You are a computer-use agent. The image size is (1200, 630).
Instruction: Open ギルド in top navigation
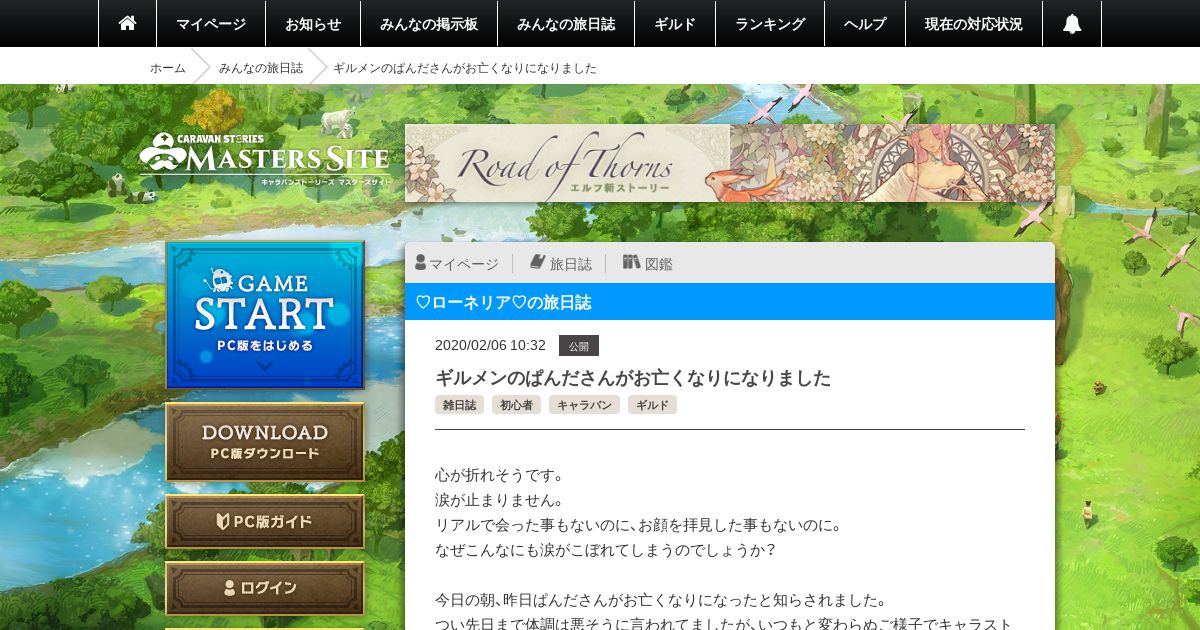point(675,23)
